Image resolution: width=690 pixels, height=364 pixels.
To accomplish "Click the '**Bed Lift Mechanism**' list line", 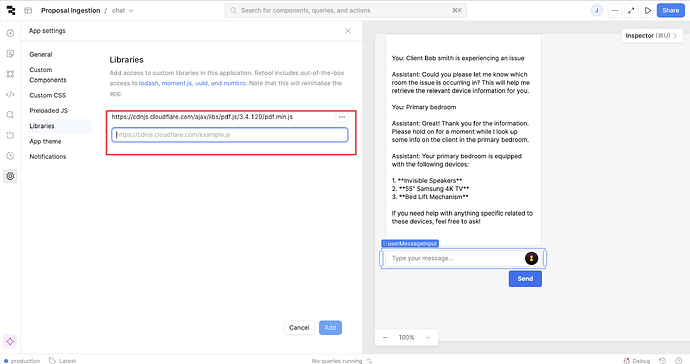I will [x=430, y=197].
